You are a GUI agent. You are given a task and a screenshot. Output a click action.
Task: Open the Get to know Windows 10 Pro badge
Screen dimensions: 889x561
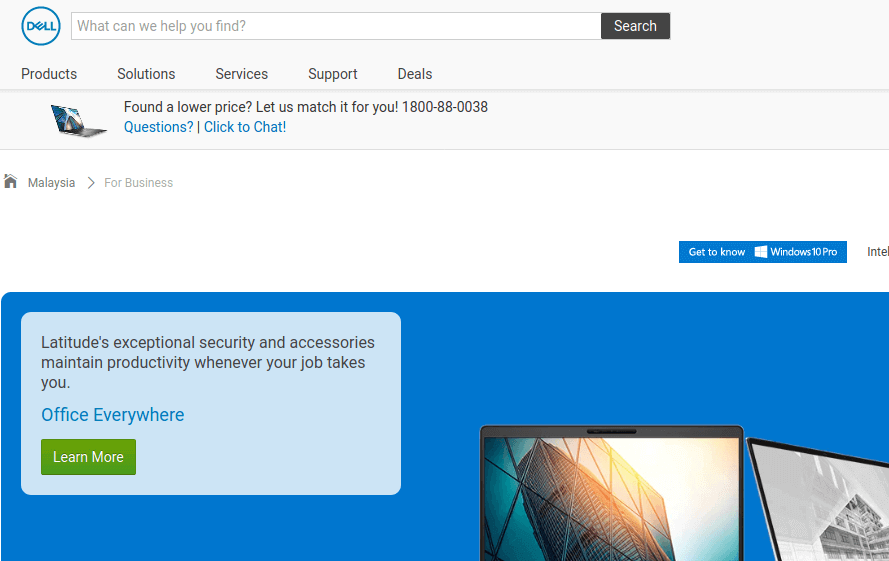(762, 252)
